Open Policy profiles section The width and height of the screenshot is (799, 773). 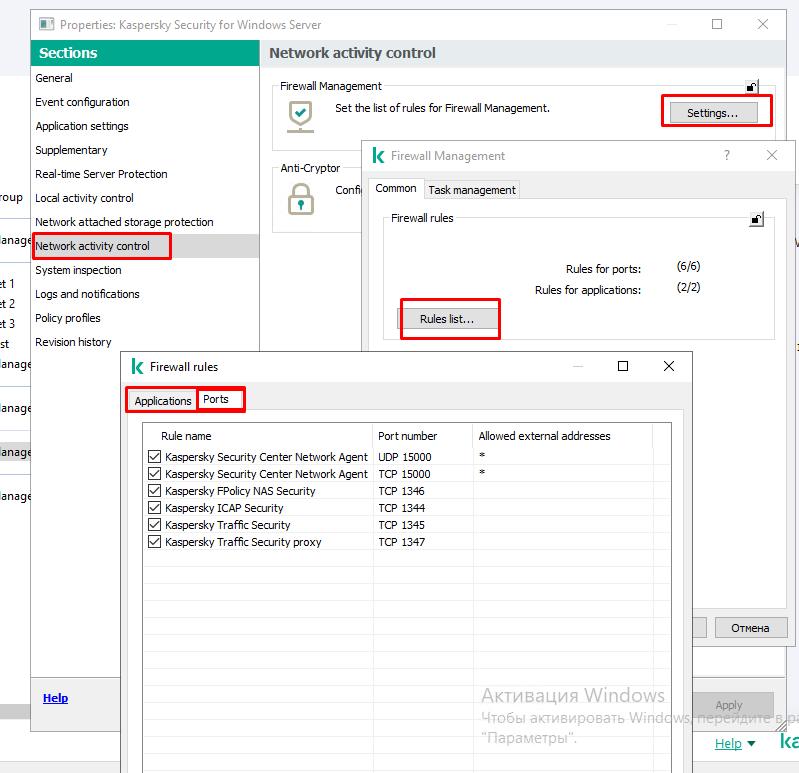click(x=68, y=318)
